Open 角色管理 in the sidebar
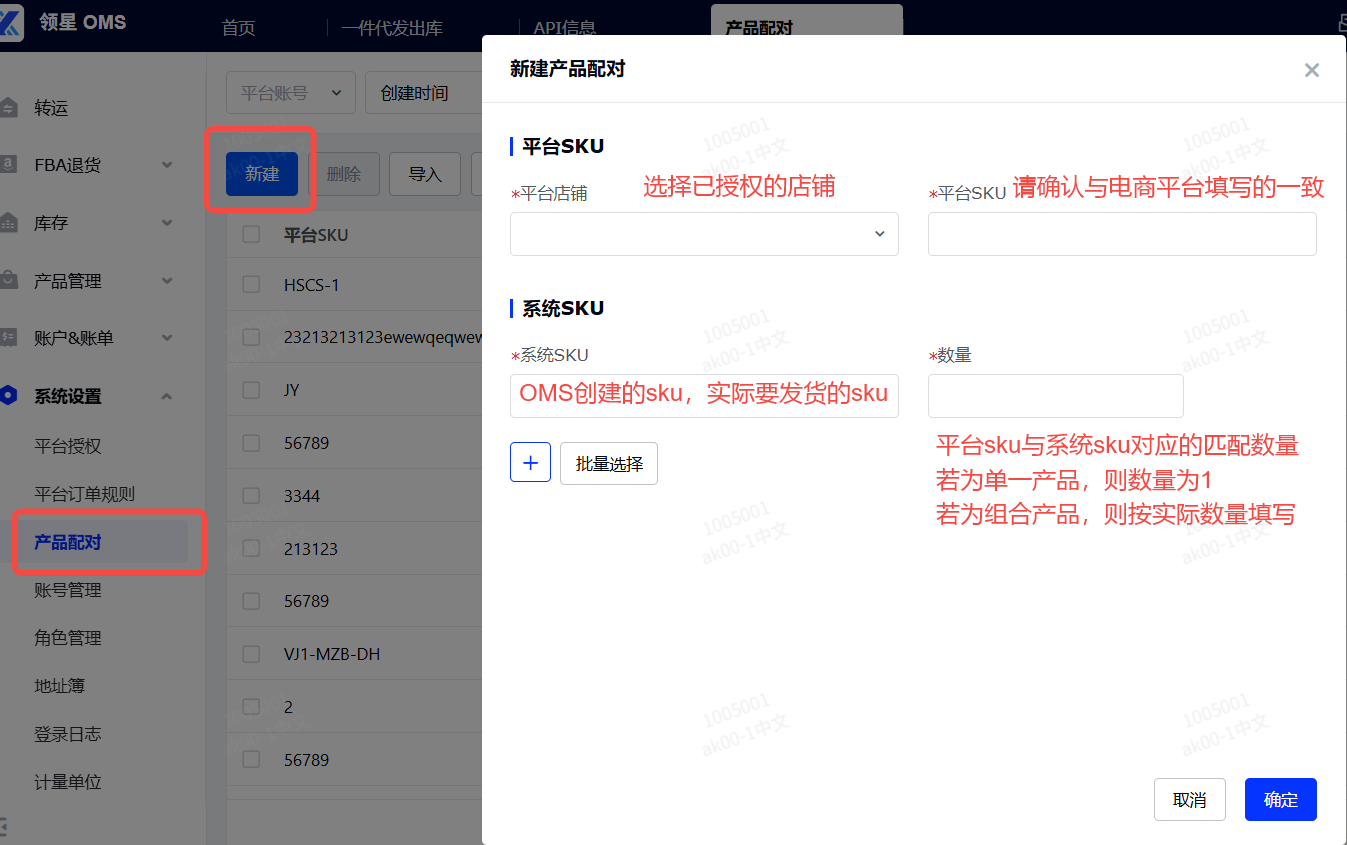 coord(68,638)
